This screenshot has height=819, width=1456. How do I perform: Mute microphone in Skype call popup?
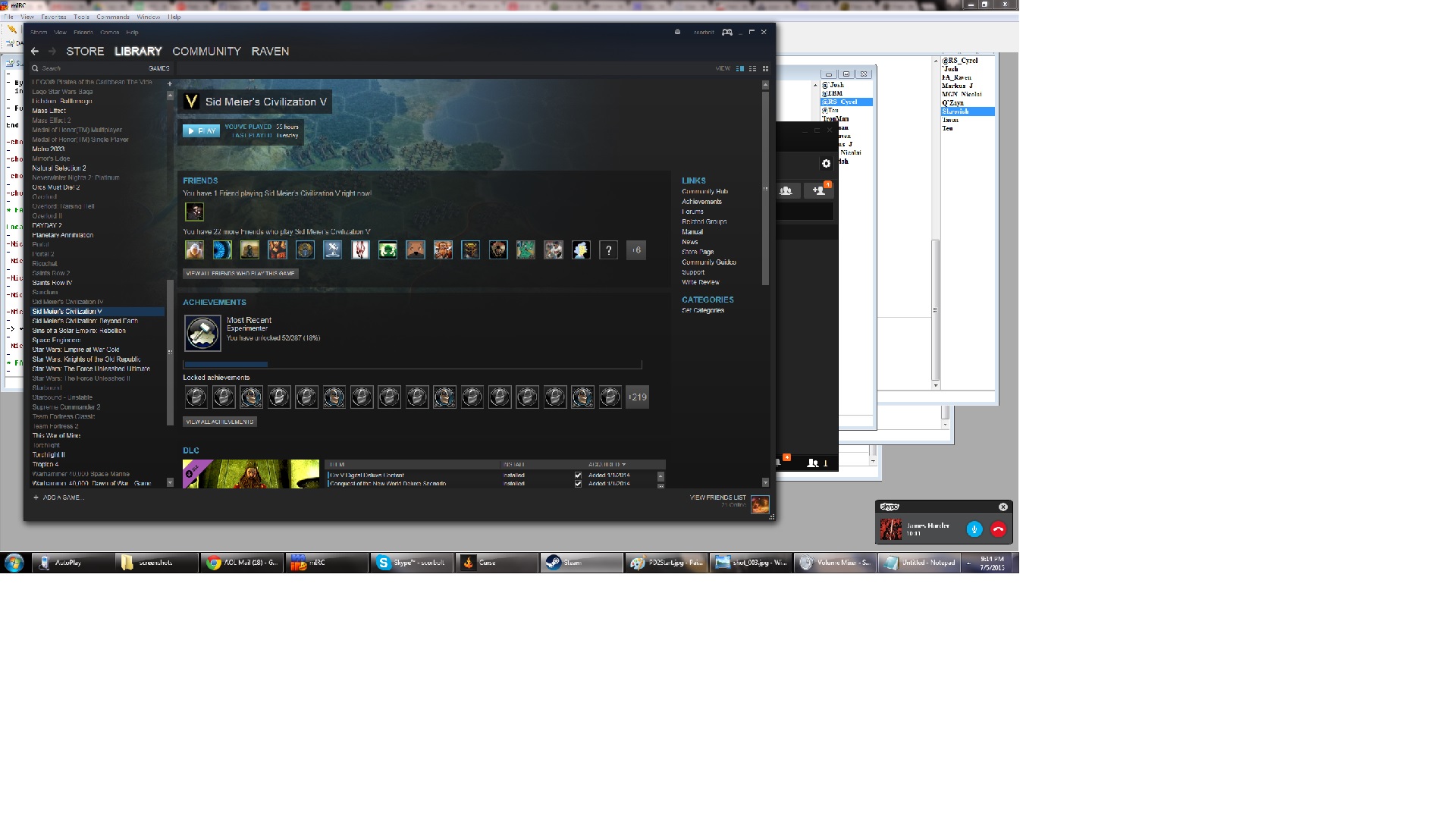point(974,529)
